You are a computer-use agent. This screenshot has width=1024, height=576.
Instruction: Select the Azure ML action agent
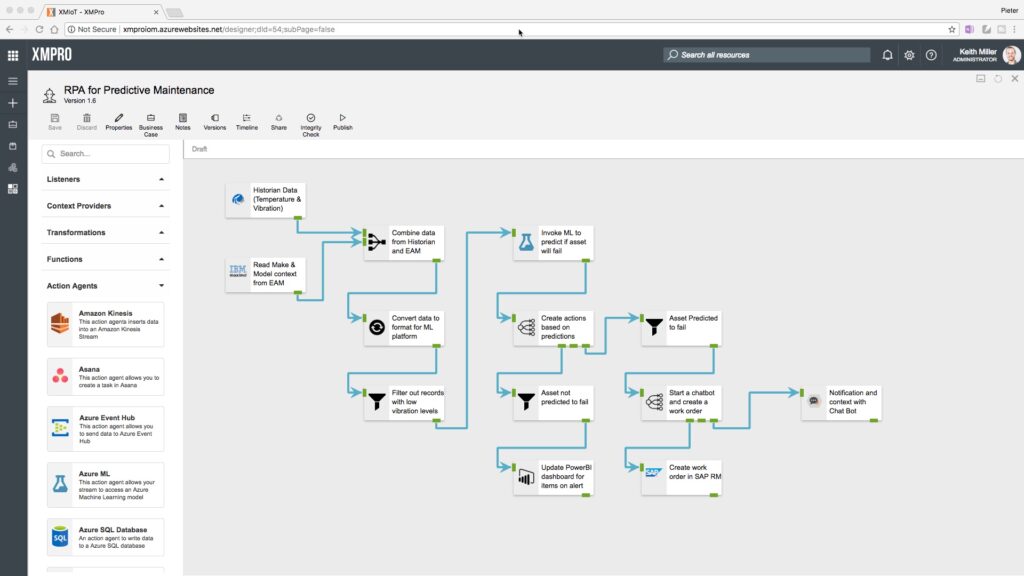pos(104,484)
